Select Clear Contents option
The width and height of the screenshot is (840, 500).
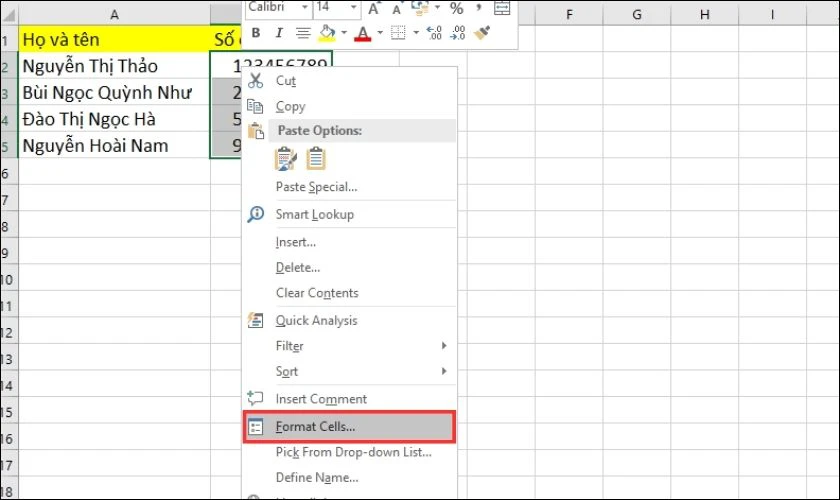click(350, 293)
